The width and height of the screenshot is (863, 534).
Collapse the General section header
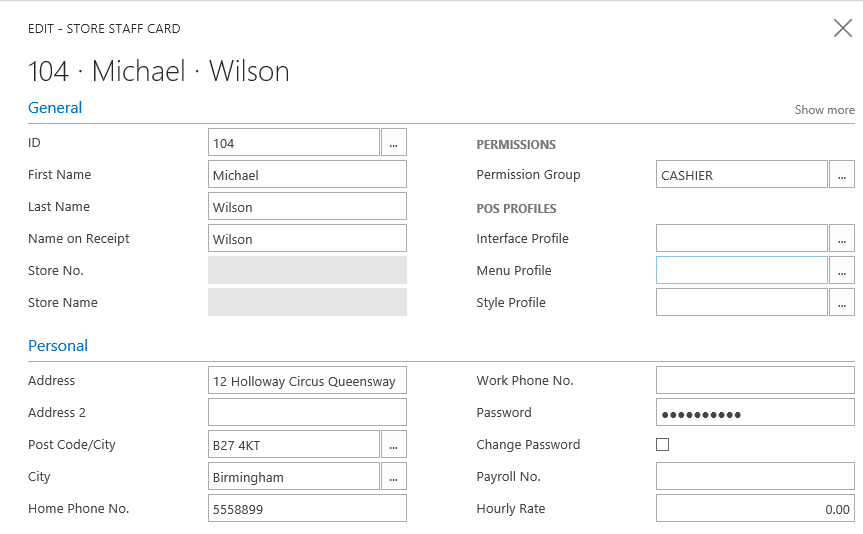(x=55, y=108)
